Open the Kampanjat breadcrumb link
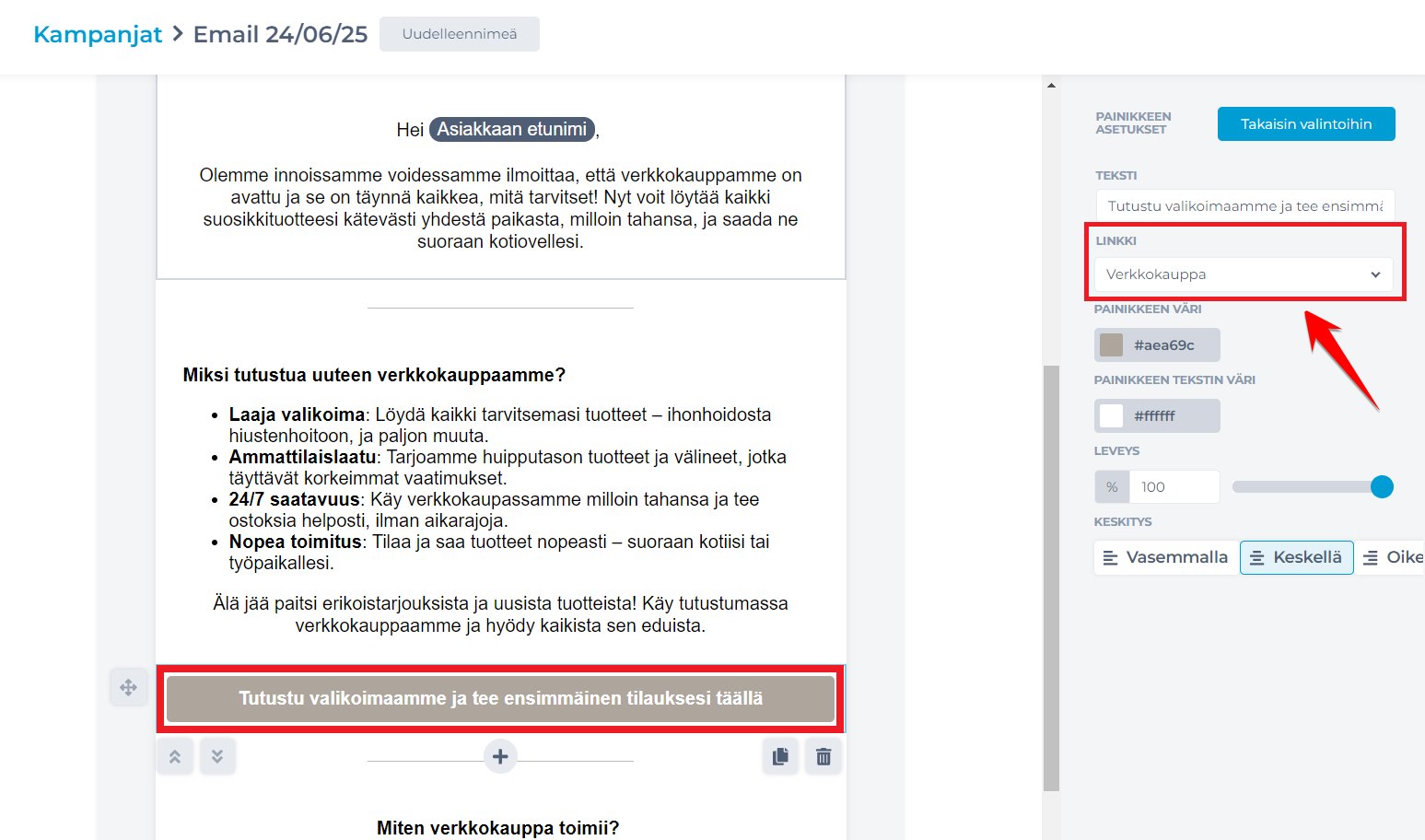This screenshot has width=1425, height=840. pos(98,34)
